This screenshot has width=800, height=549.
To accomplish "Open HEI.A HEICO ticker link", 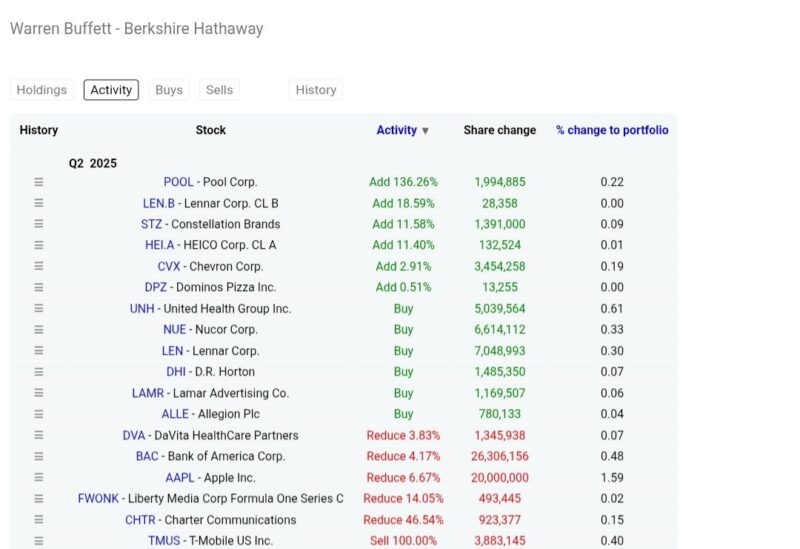I will tap(159, 245).
